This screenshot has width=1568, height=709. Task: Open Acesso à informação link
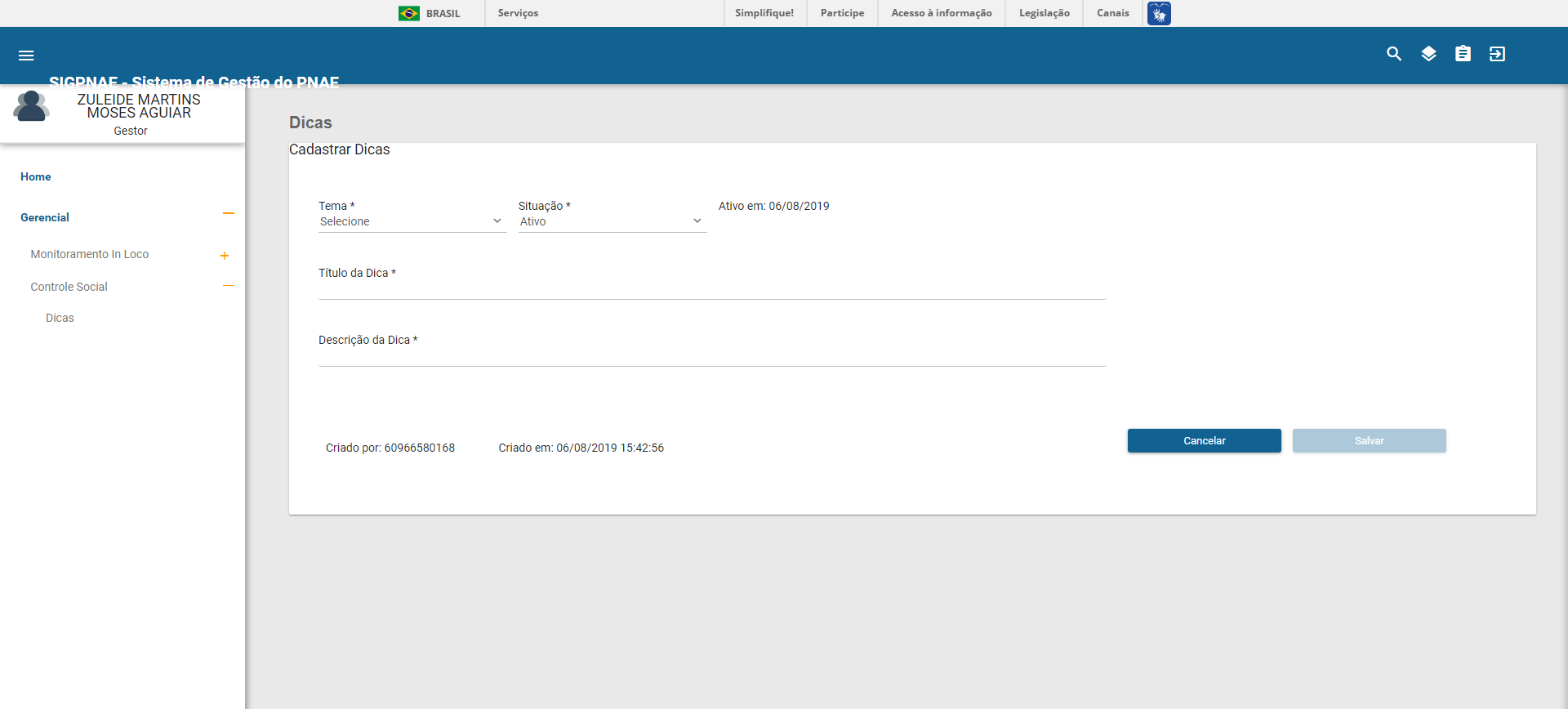point(941,13)
